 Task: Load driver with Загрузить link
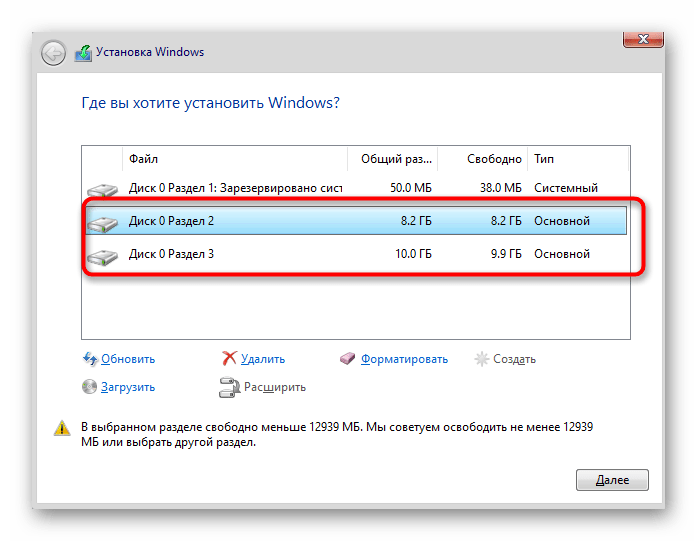[128, 387]
